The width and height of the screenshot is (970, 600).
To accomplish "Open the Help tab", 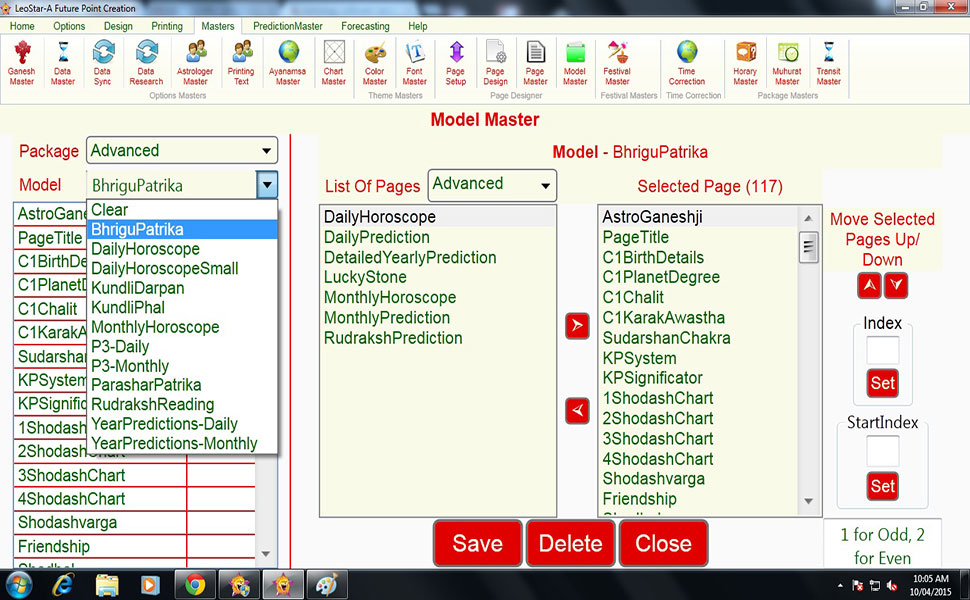I will pos(418,26).
